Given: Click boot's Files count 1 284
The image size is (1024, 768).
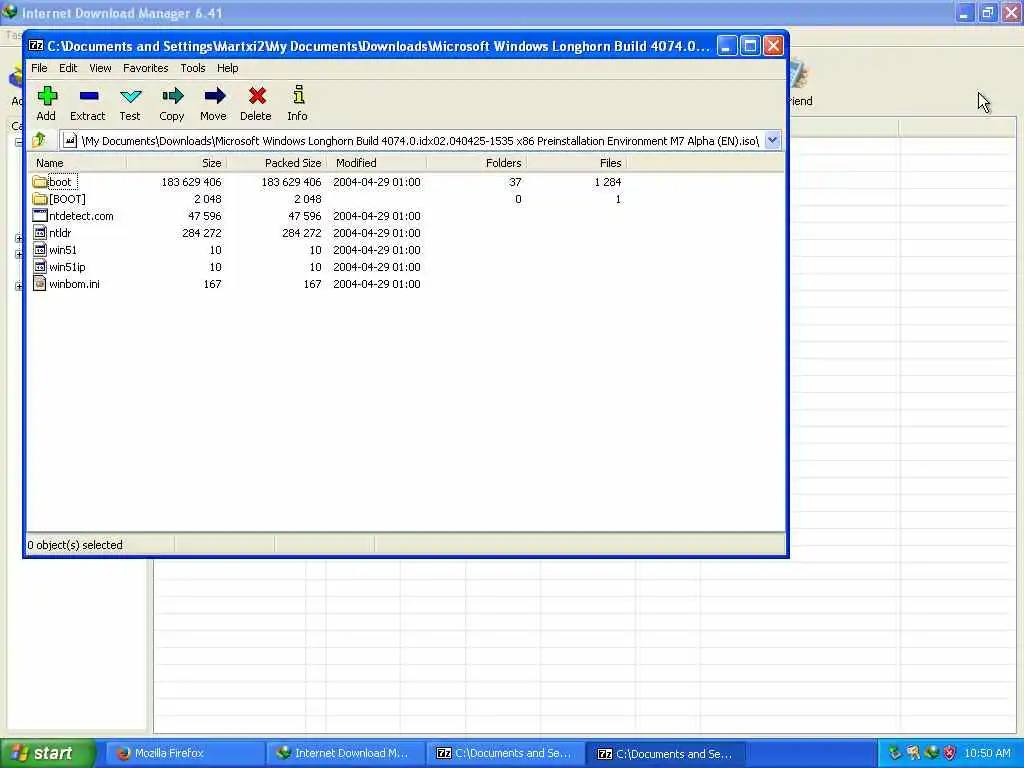Looking at the screenshot, I should tap(607, 182).
